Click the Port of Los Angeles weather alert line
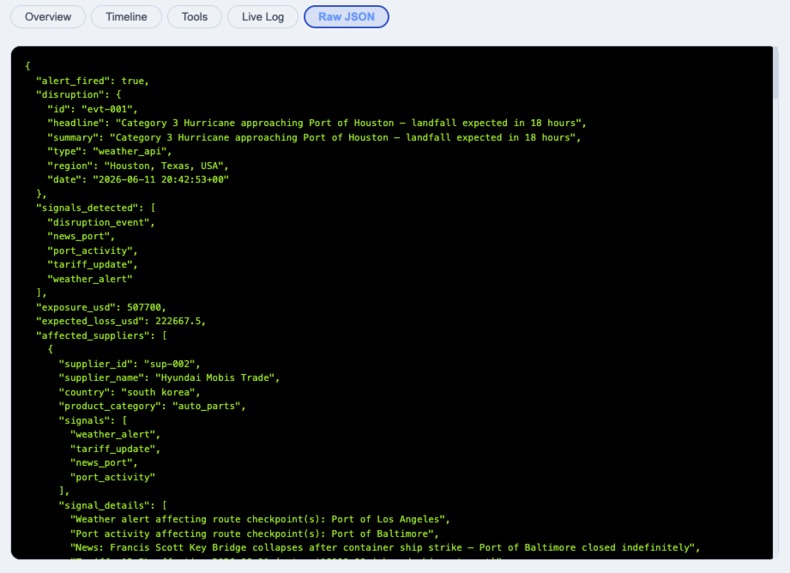Image resolution: width=790 pixels, height=573 pixels. [x=260, y=519]
